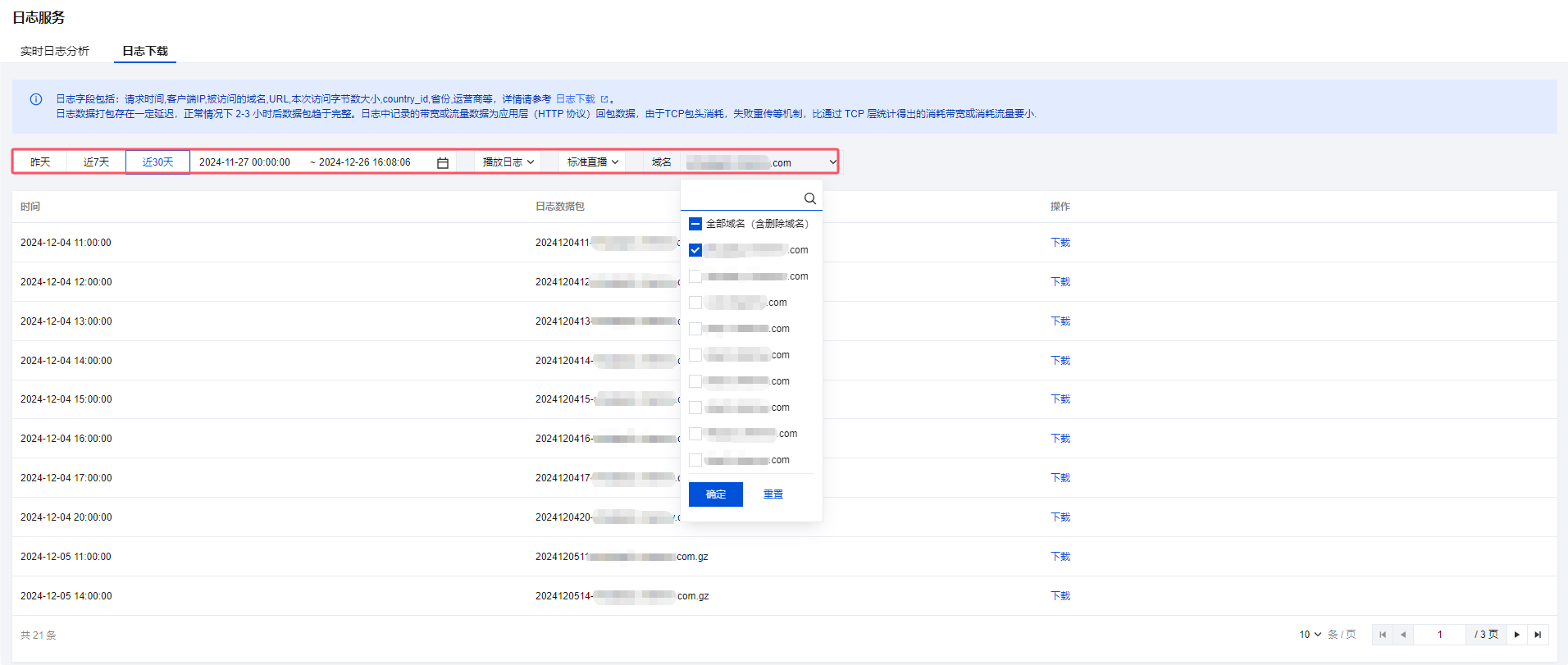Jump to the first page of results

pos(1383,635)
